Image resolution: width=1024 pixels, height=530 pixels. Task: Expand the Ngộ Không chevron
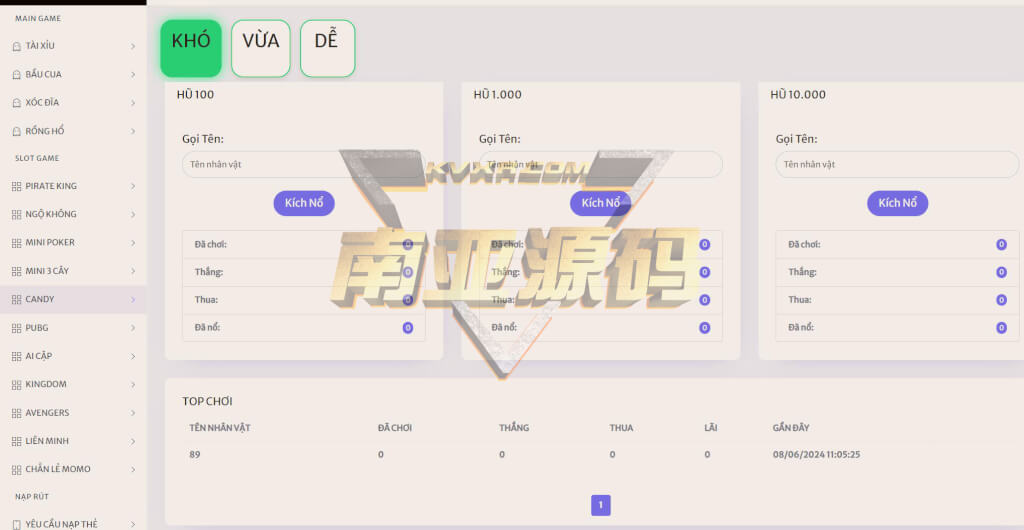pyautogui.click(x=133, y=214)
